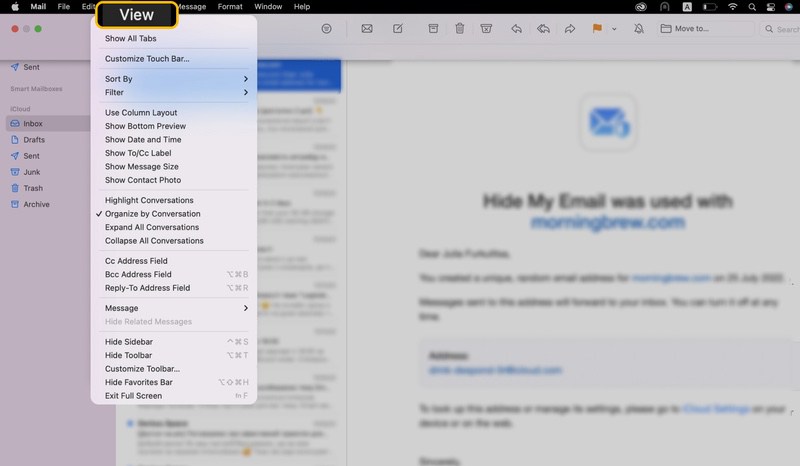Click the Wi-Fi status icon in menu bar
The height and width of the screenshot is (466, 800).
point(733,7)
